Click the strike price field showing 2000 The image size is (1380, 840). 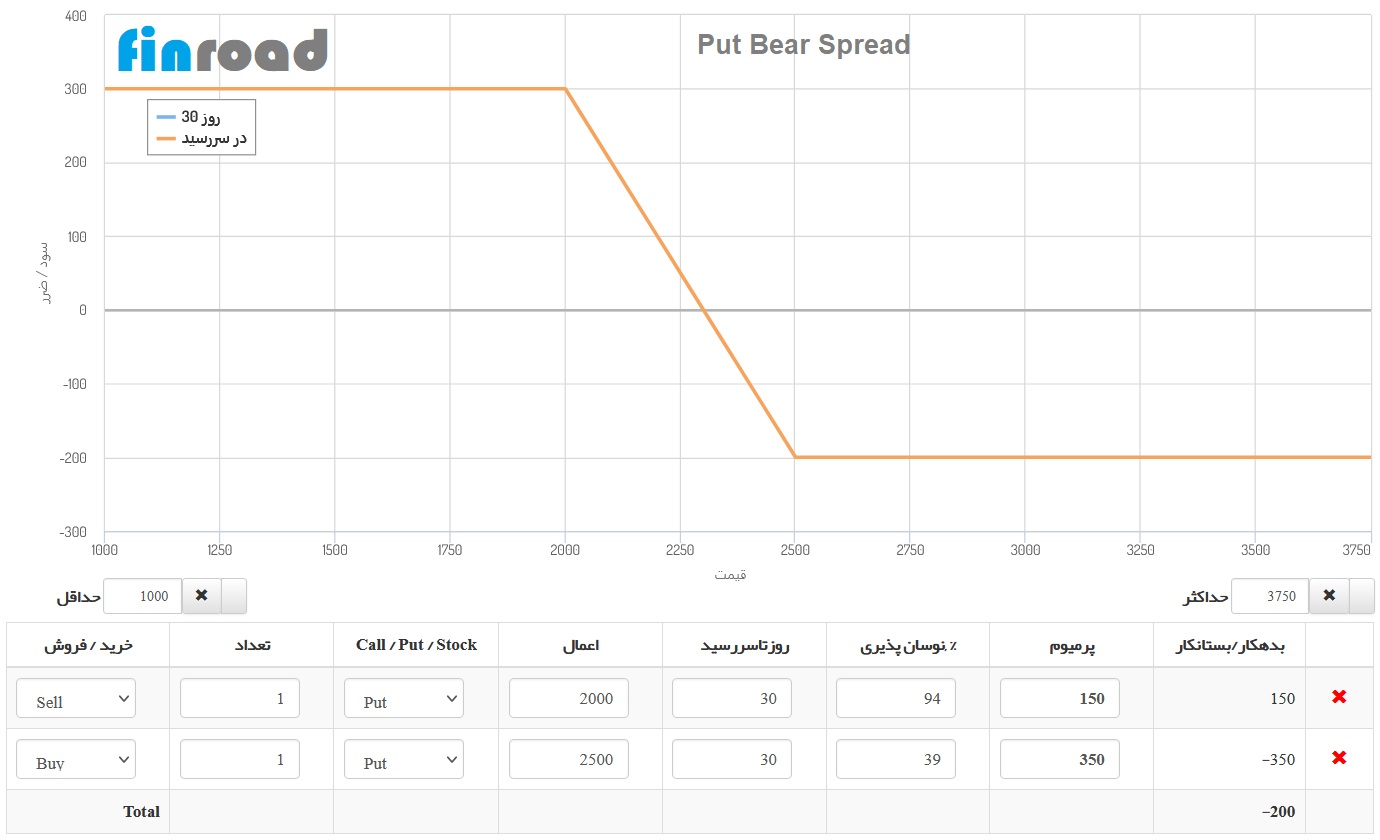coord(568,698)
